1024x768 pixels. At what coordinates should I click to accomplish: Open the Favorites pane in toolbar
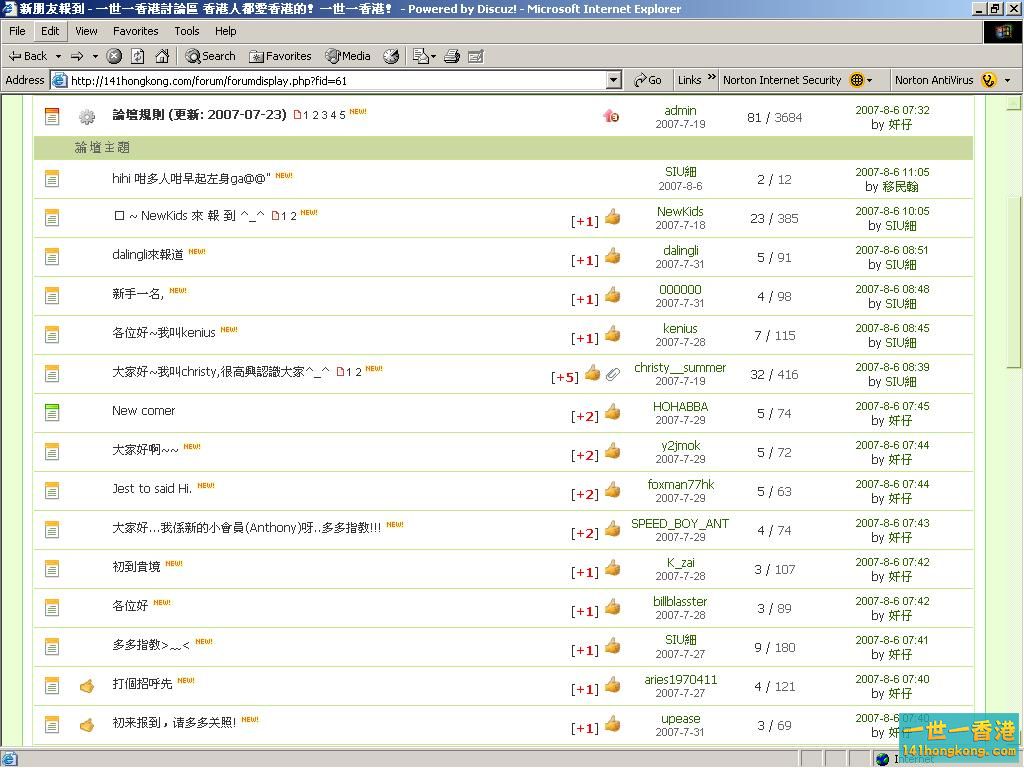[280, 56]
